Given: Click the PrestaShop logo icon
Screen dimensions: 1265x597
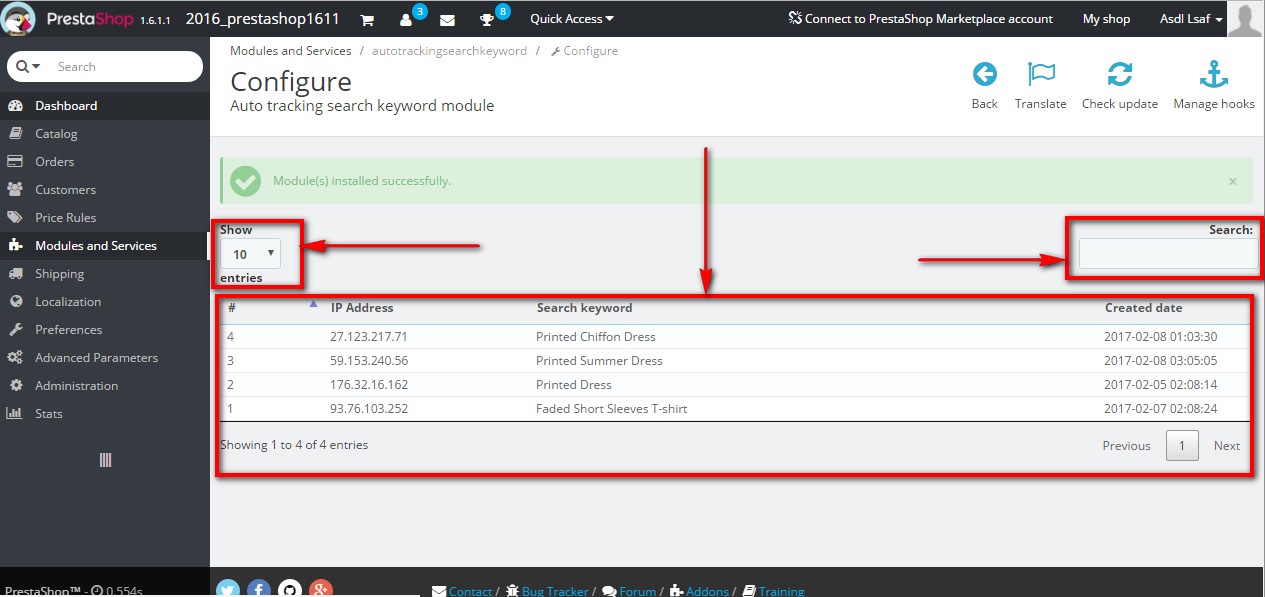Looking at the screenshot, I should 20,19.
